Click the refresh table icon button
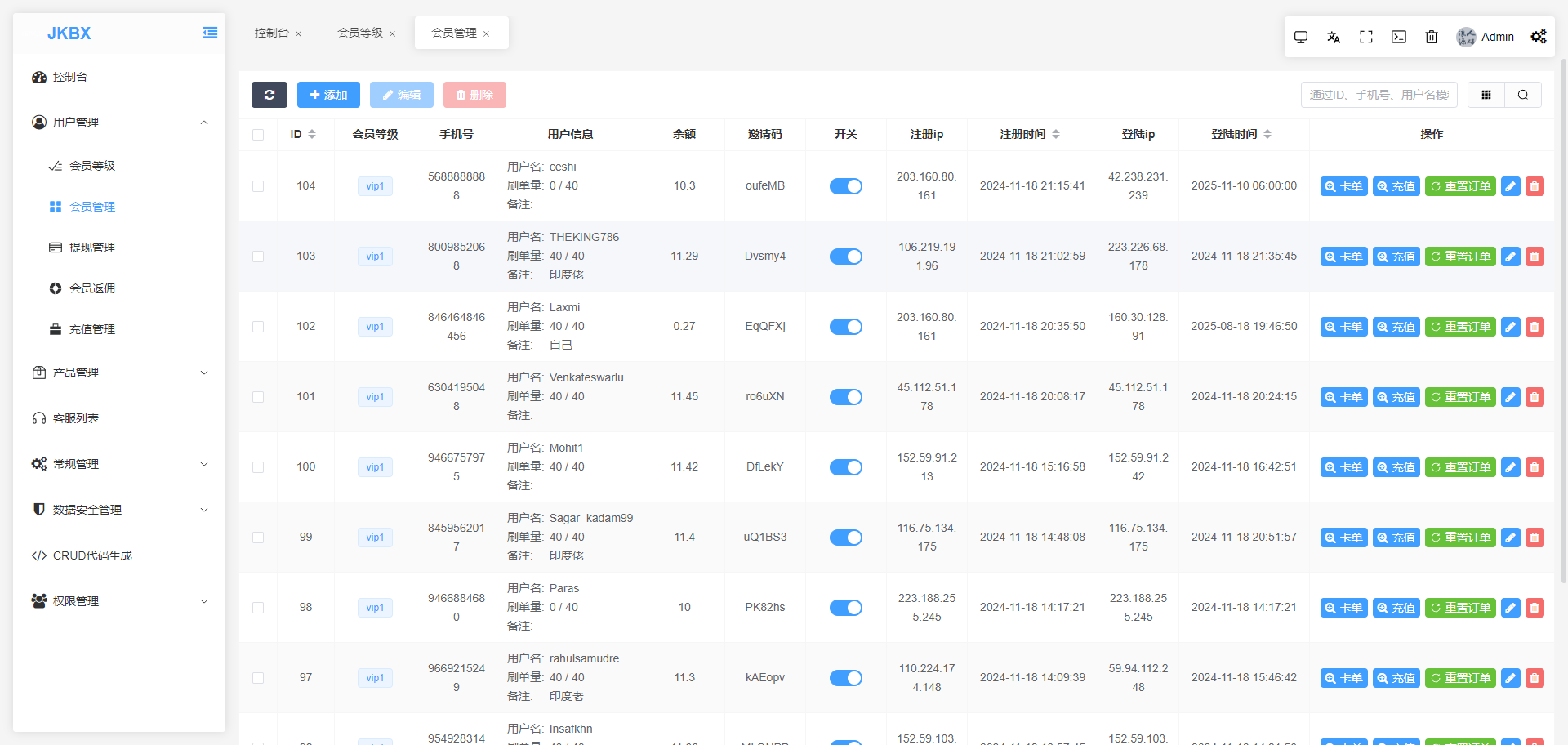Image resolution: width=1568 pixels, height=745 pixels. click(x=269, y=95)
